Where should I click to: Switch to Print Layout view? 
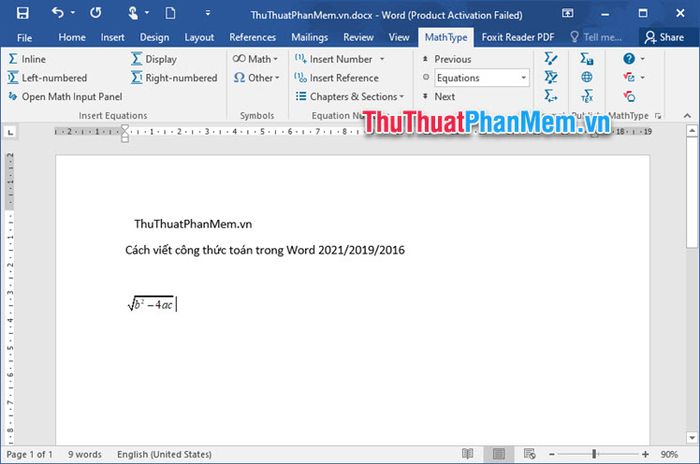tap(498, 454)
